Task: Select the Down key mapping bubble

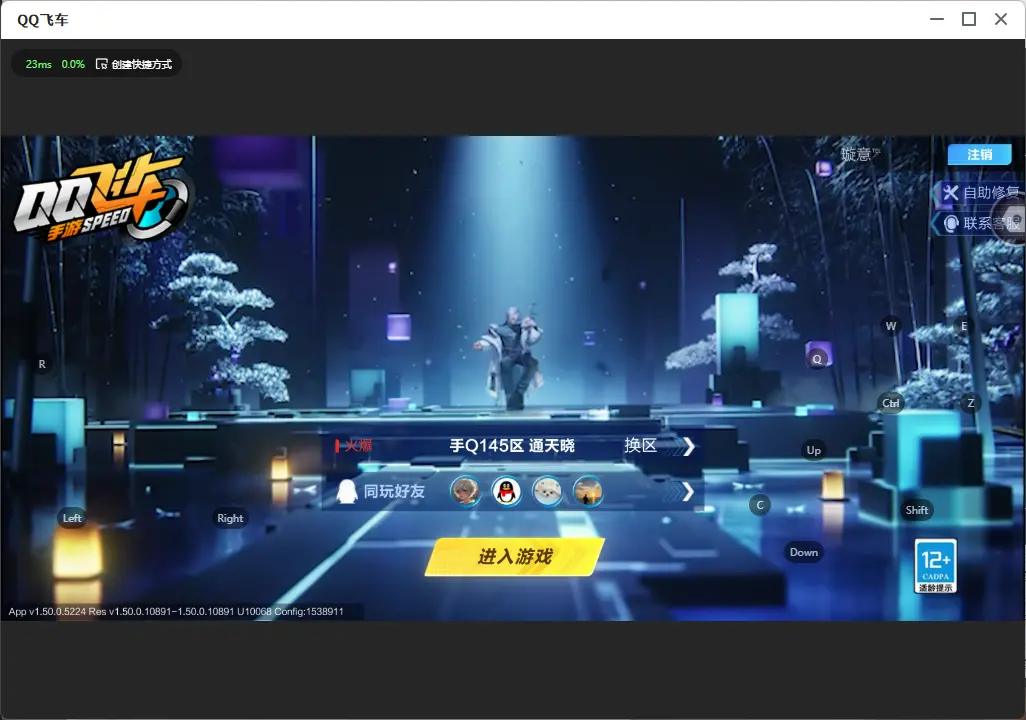Action: coord(804,552)
